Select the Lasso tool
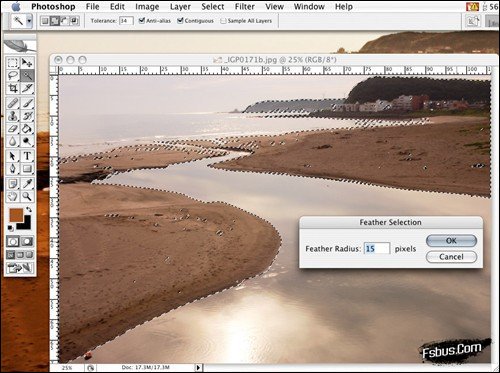Image resolution: width=500 pixels, height=373 pixels. point(13,76)
